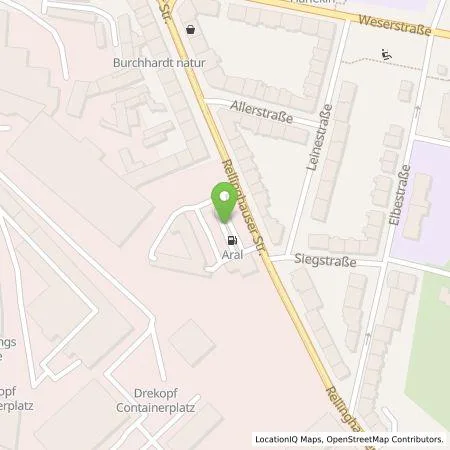This screenshot has width=450, height=450.
Task: Click the shopping basket shop icon
Action: coord(190,30)
